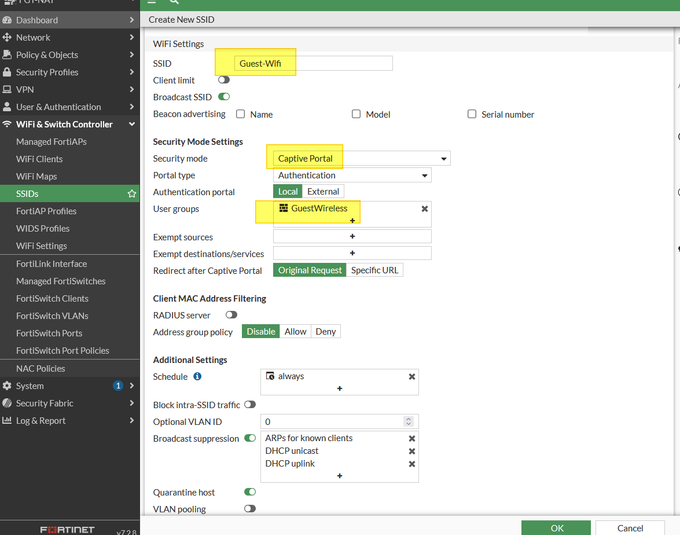Add an entry to Exempt sources
The image size is (680, 535).
(352, 237)
